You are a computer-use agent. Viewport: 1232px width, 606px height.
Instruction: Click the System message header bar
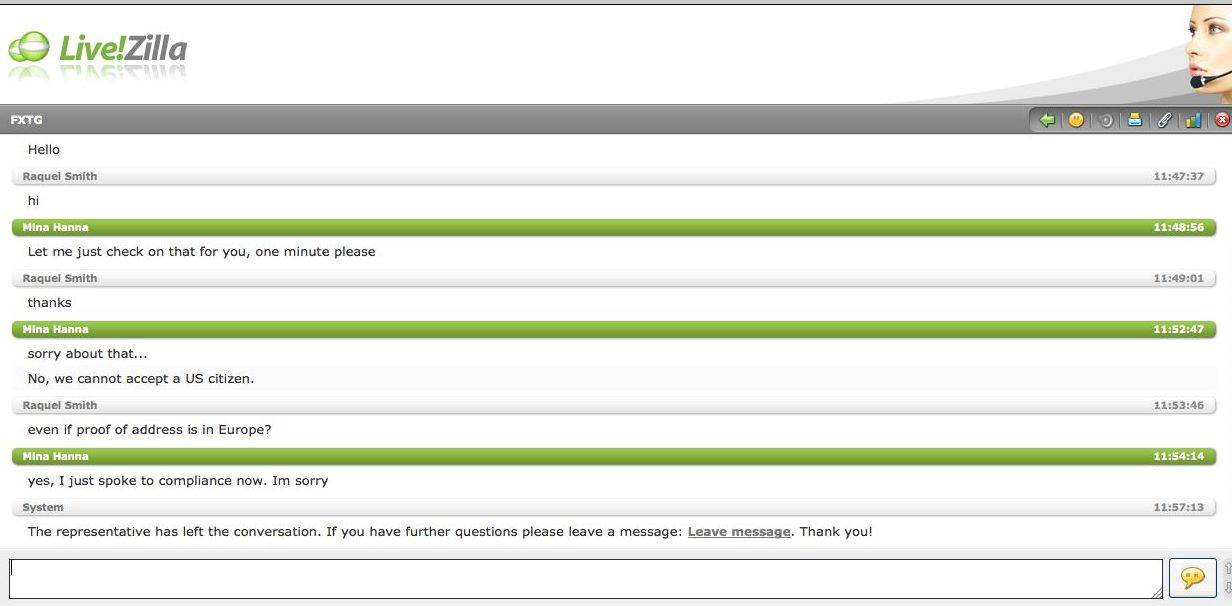click(614, 507)
